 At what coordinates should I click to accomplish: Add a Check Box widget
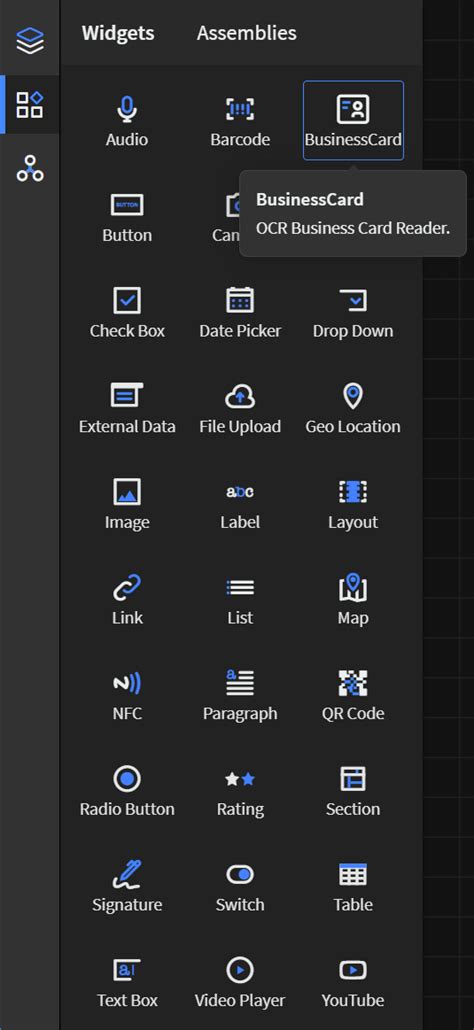click(127, 313)
